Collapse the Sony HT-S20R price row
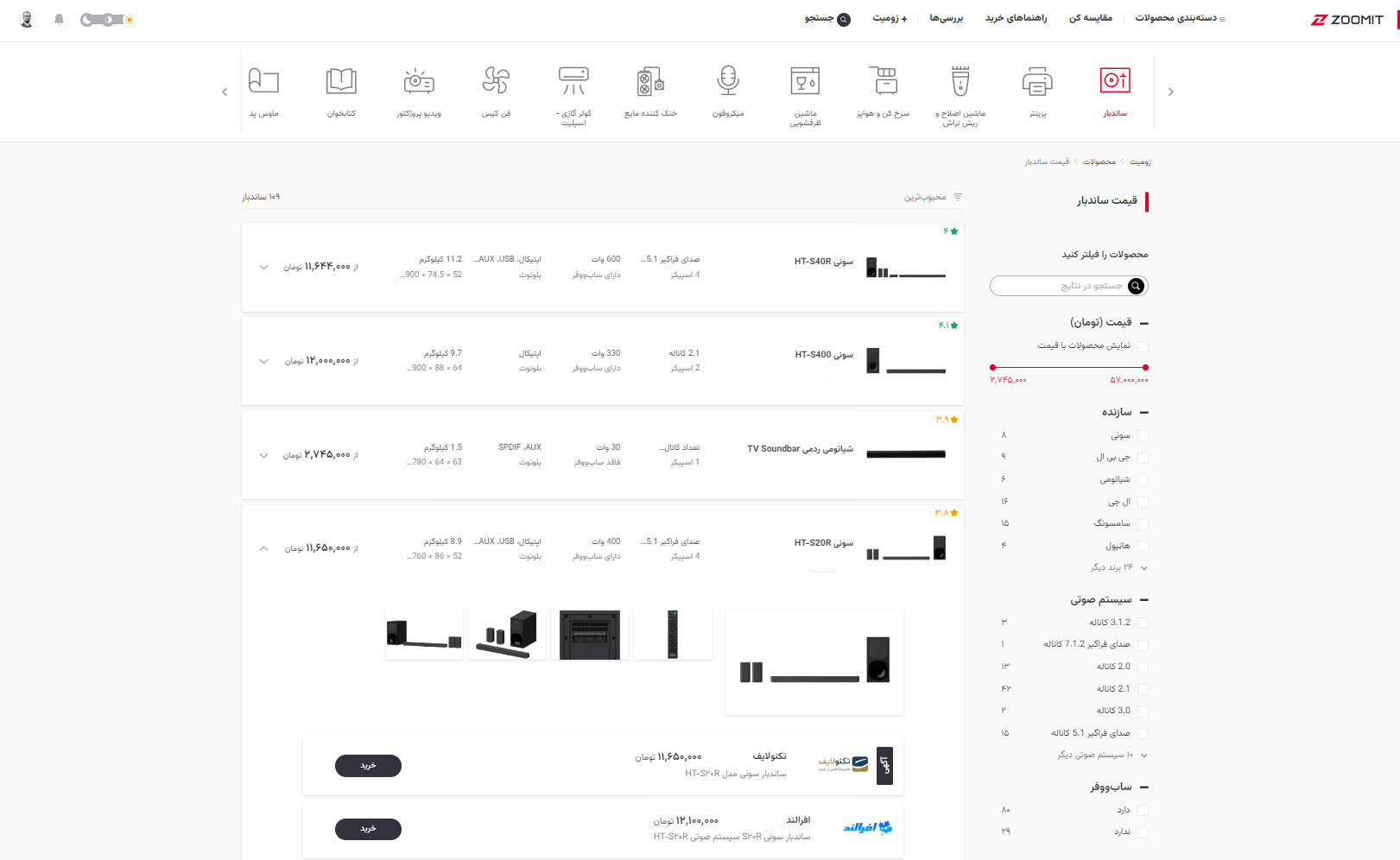 (263, 548)
